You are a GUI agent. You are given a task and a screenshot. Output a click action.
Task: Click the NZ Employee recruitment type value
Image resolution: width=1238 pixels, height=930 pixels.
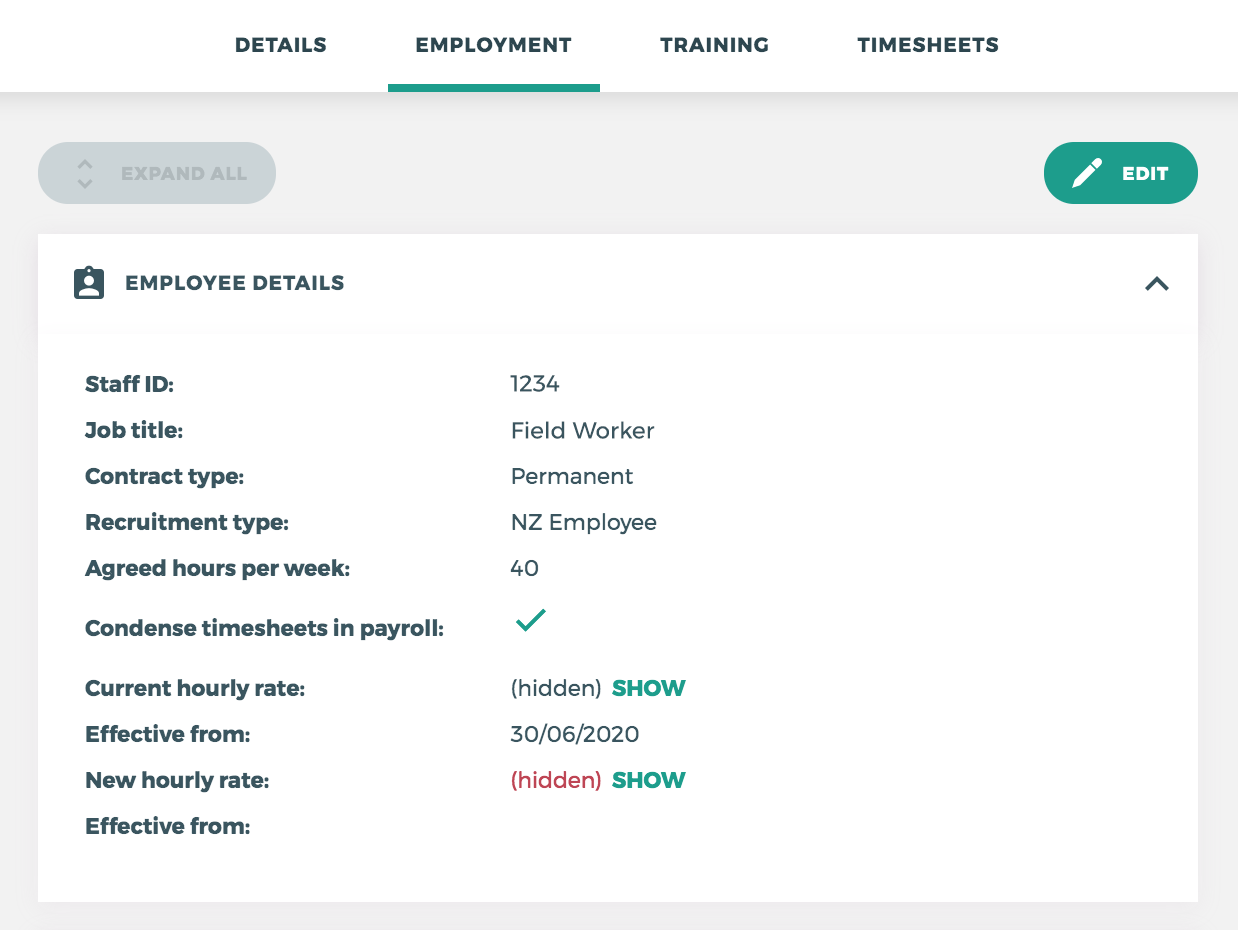click(x=583, y=522)
